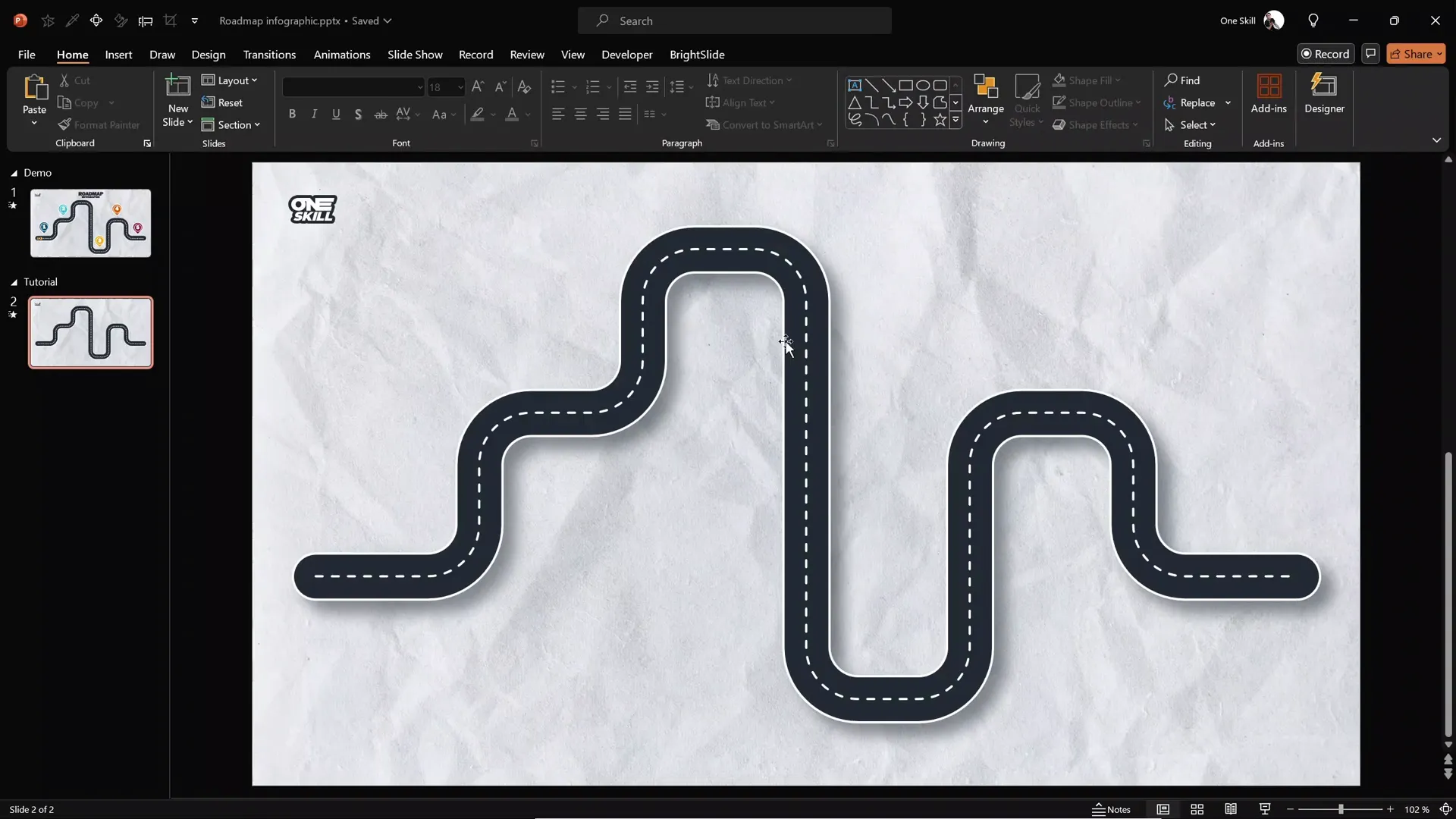Align text right

click(603, 115)
